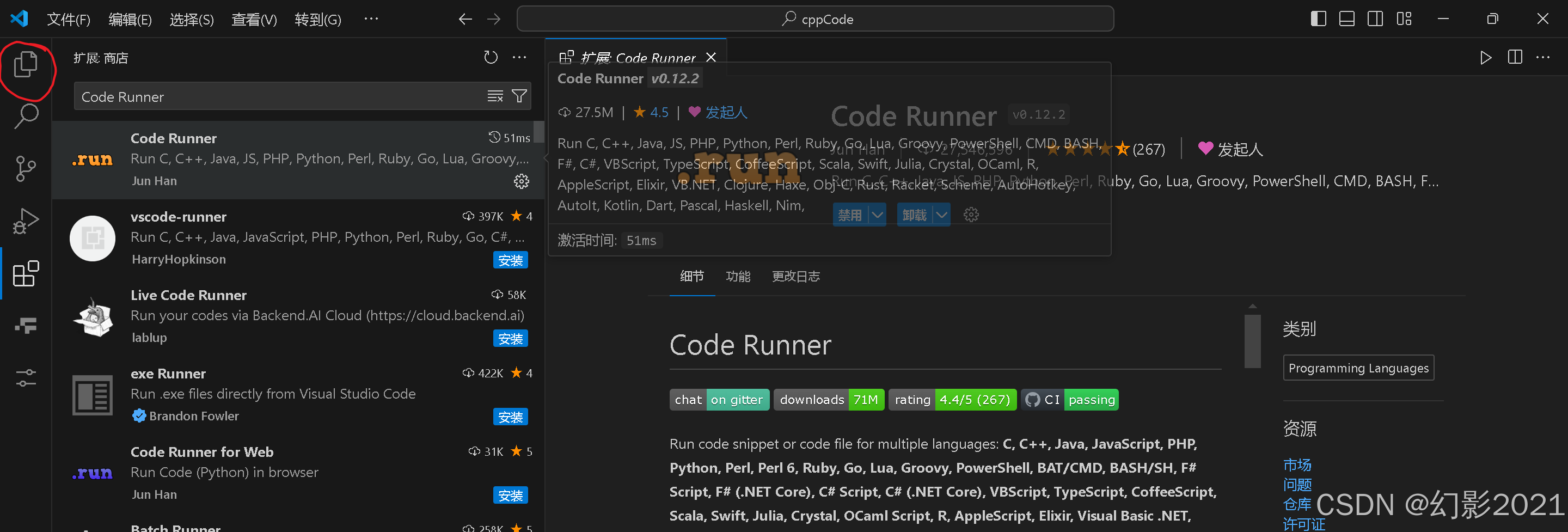1568x532 pixels.
Task: Open the Extensions view icon
Action: point(26,273)
